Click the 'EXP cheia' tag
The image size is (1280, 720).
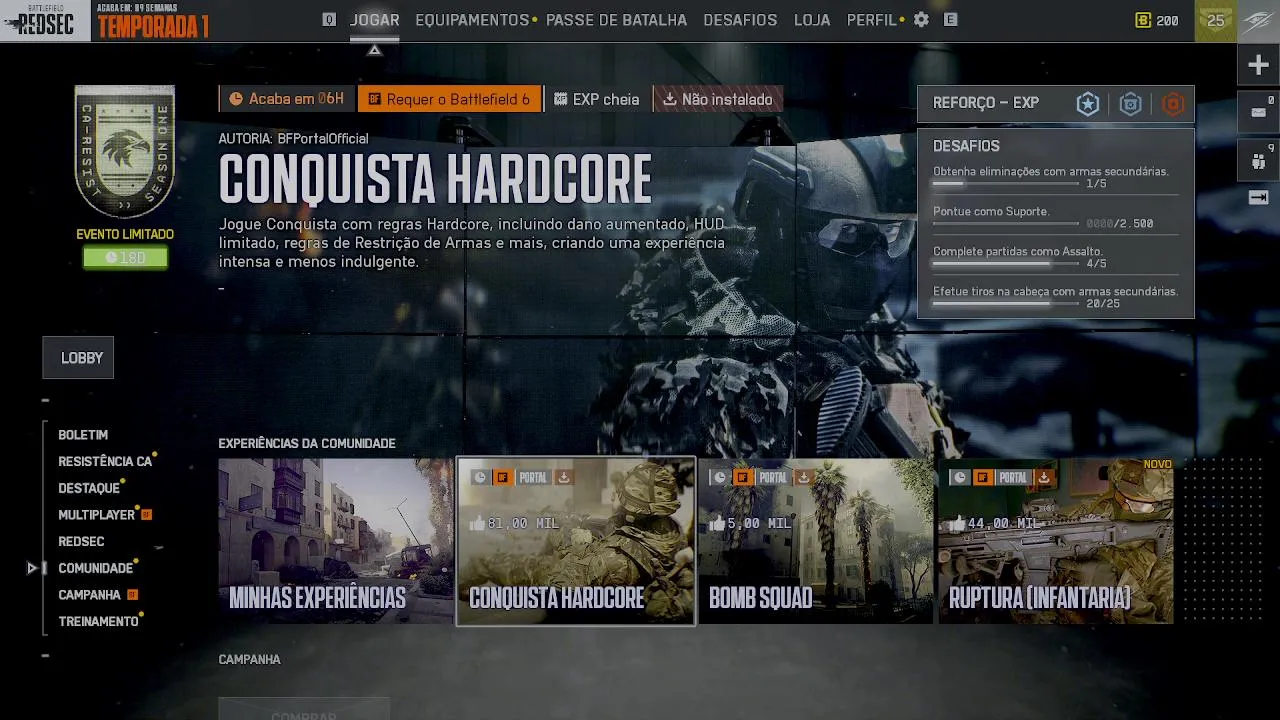tap(597, 99)
